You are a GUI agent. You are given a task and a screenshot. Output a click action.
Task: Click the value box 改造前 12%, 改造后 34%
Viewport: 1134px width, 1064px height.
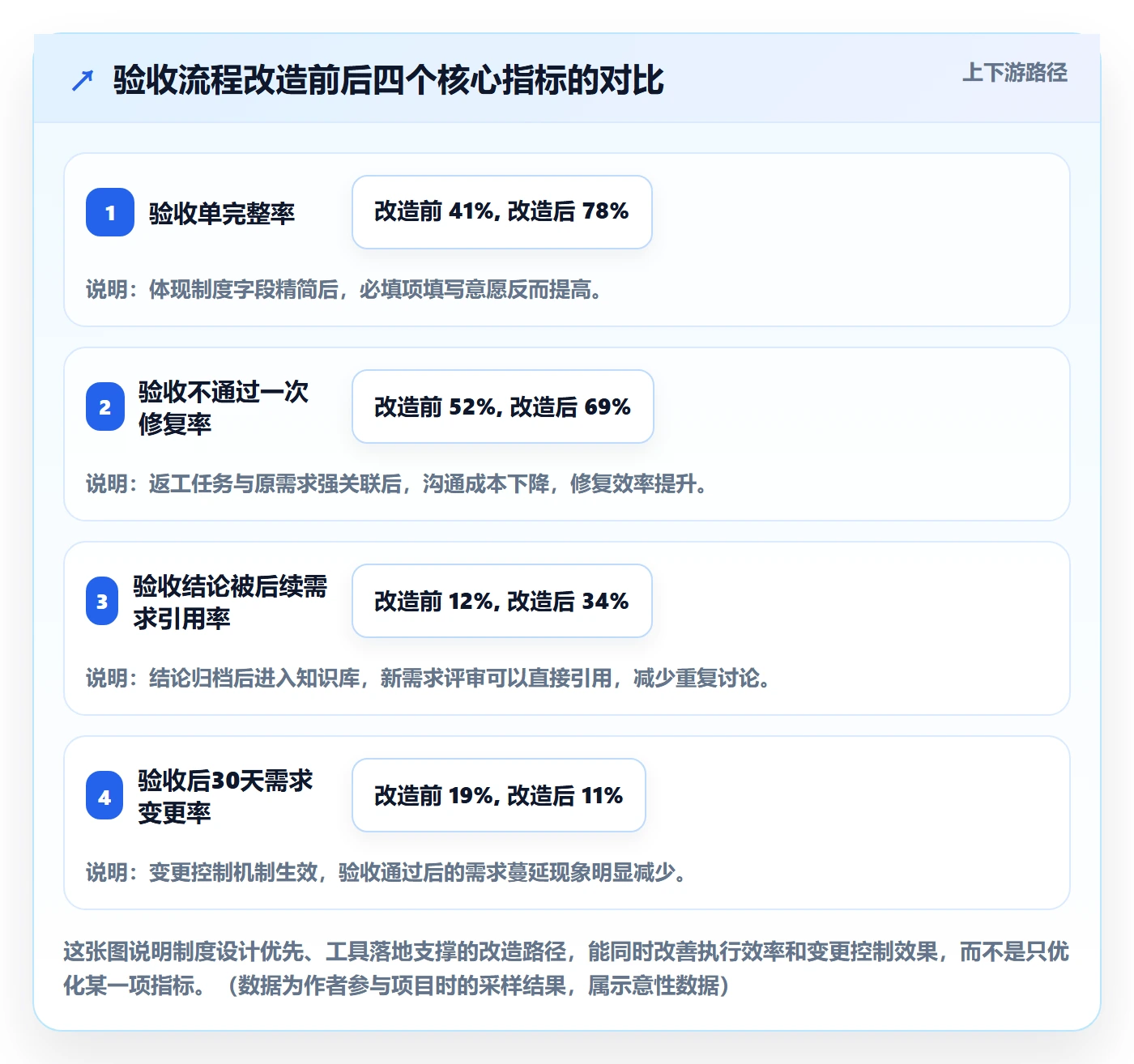pos(502,601)
